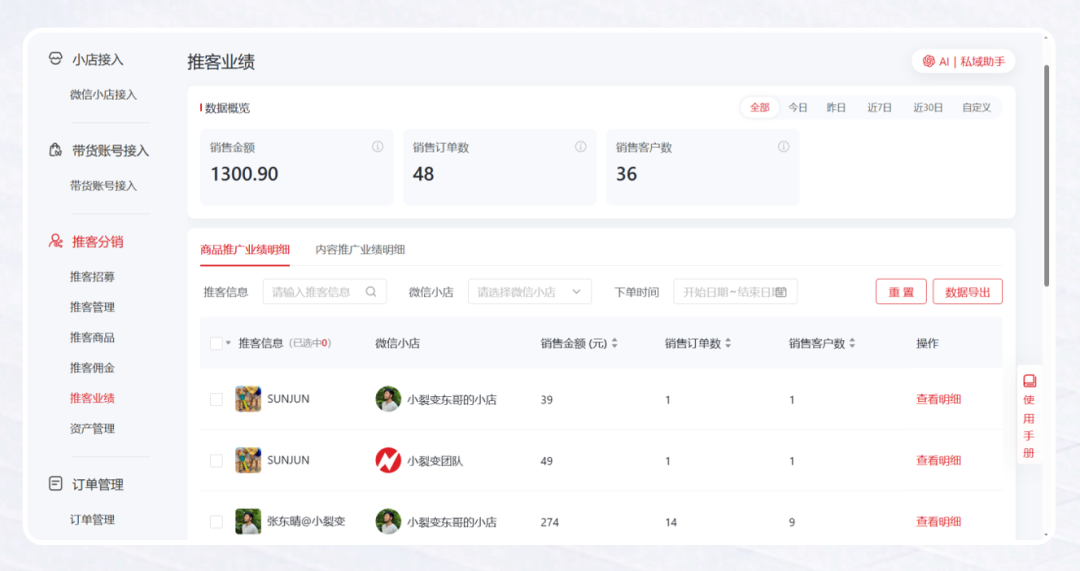Click the calendar icon in 下单时间 field
The height and width of the screenshot is (571, 1080).
pyautogui.click(x=781, y=292)
